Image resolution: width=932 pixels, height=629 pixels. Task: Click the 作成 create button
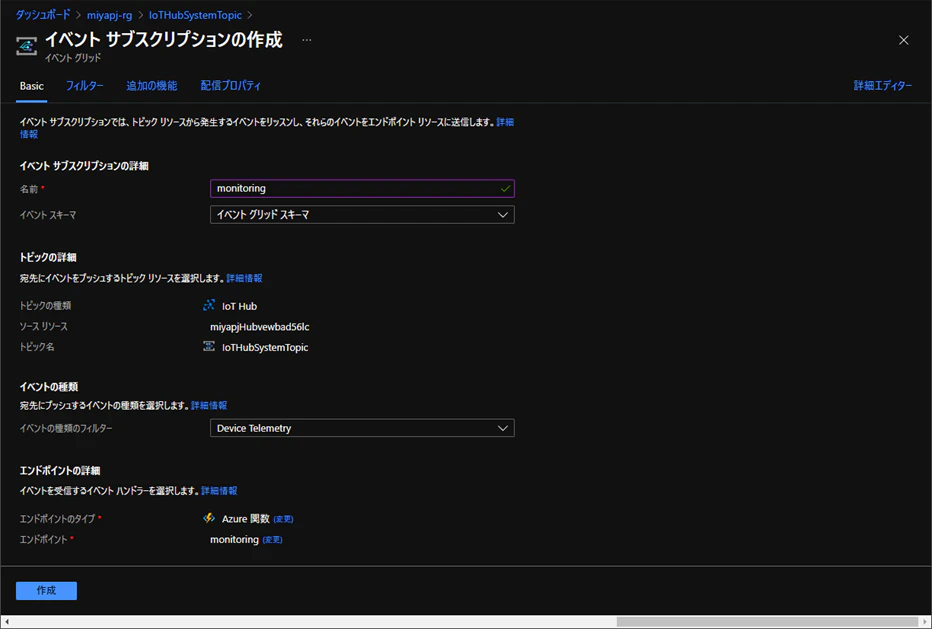(x=46, y=590)
